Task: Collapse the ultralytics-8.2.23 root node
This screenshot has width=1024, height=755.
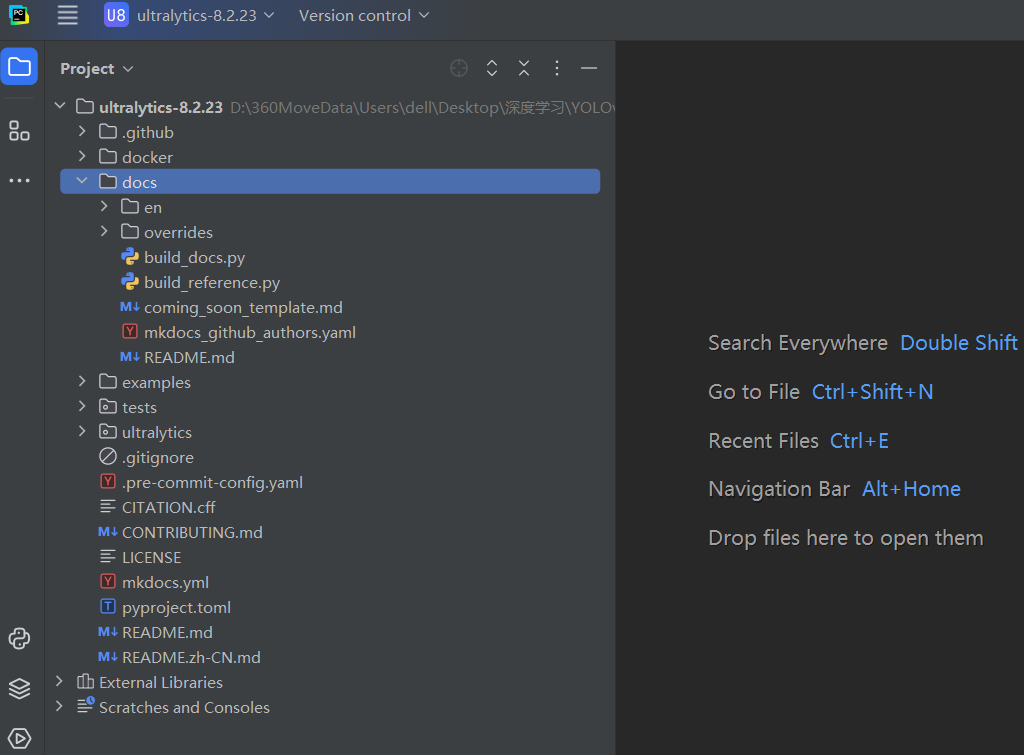Action: click(x=60, y=105)
